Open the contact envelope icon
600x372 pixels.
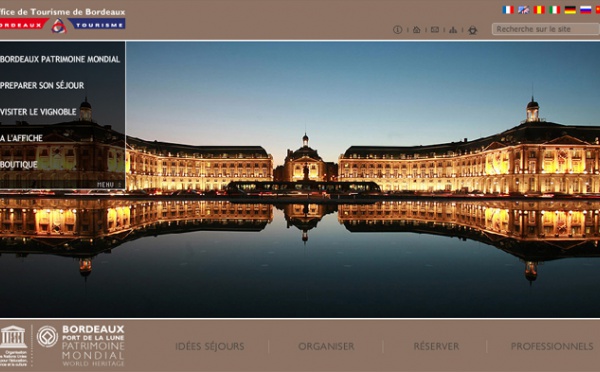[435, 29]
